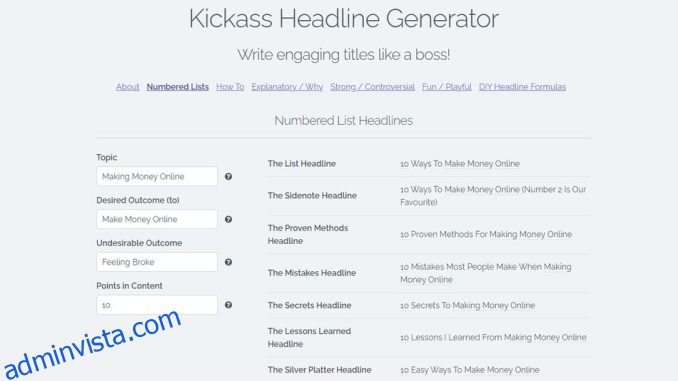Select '10 Mistakes Most People Make' headline text
Screen dimensions: 678x381
[x=486, y=273]
